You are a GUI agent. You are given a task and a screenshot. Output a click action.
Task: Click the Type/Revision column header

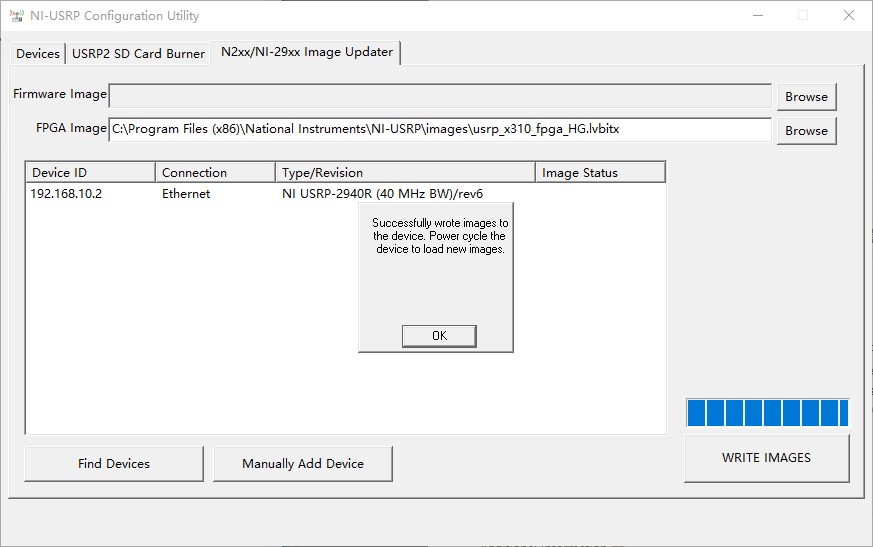pos(405,173)
